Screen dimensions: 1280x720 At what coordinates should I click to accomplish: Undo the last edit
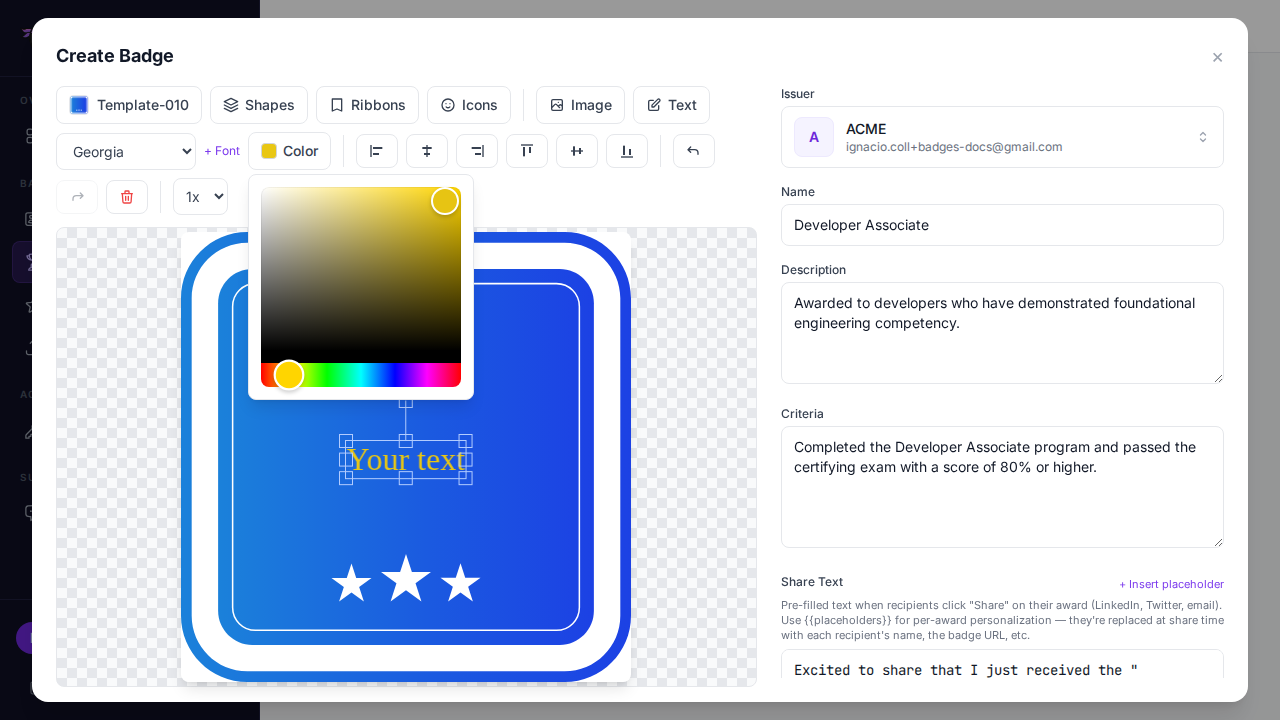tap(693, 151)
